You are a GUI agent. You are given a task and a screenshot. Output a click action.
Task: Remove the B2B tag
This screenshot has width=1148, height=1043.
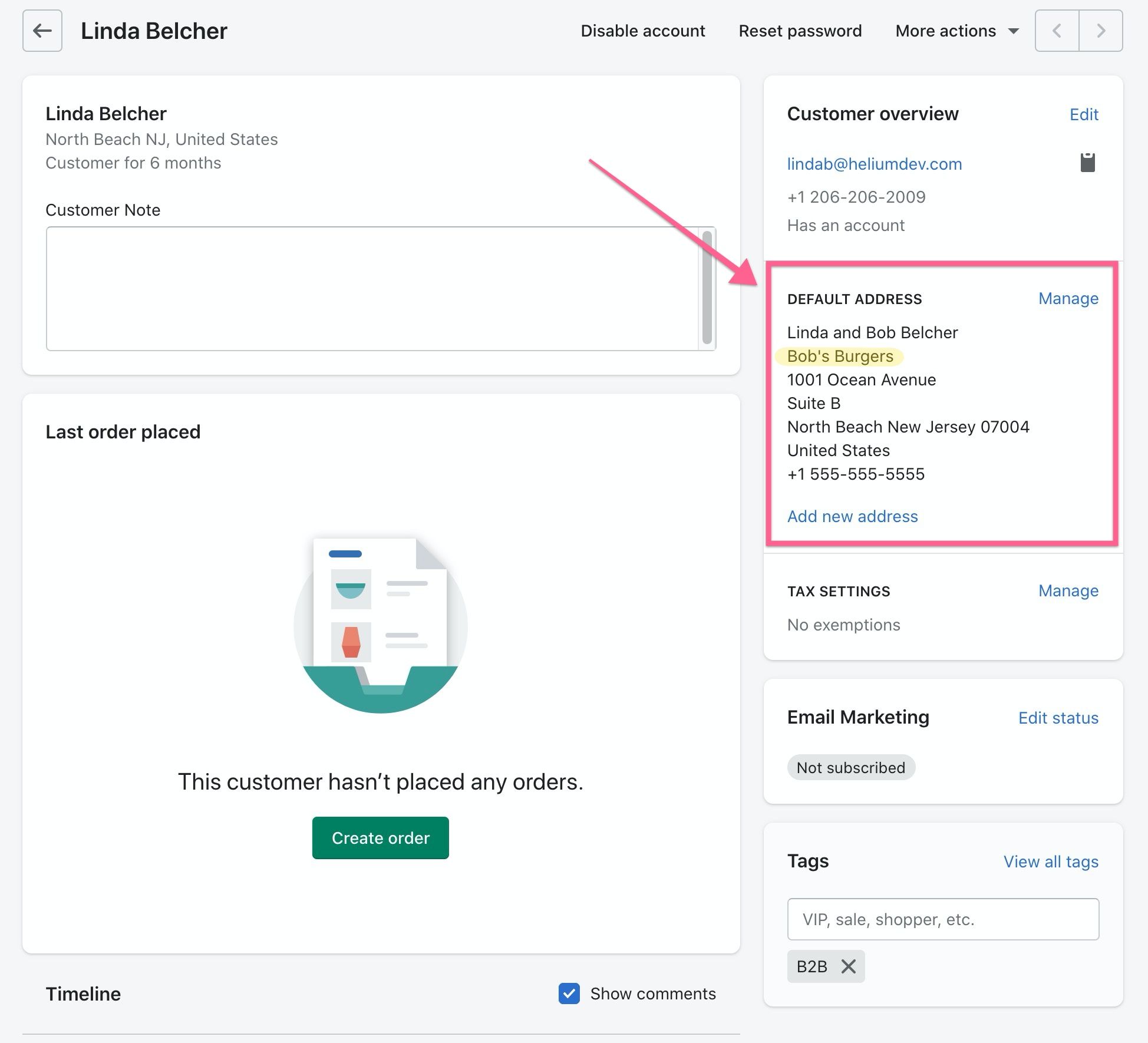(x=848, y=966)
